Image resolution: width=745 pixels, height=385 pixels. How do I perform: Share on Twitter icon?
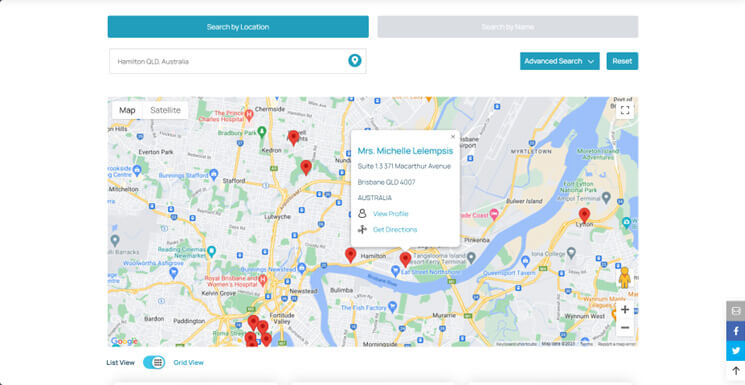[735, 351]
